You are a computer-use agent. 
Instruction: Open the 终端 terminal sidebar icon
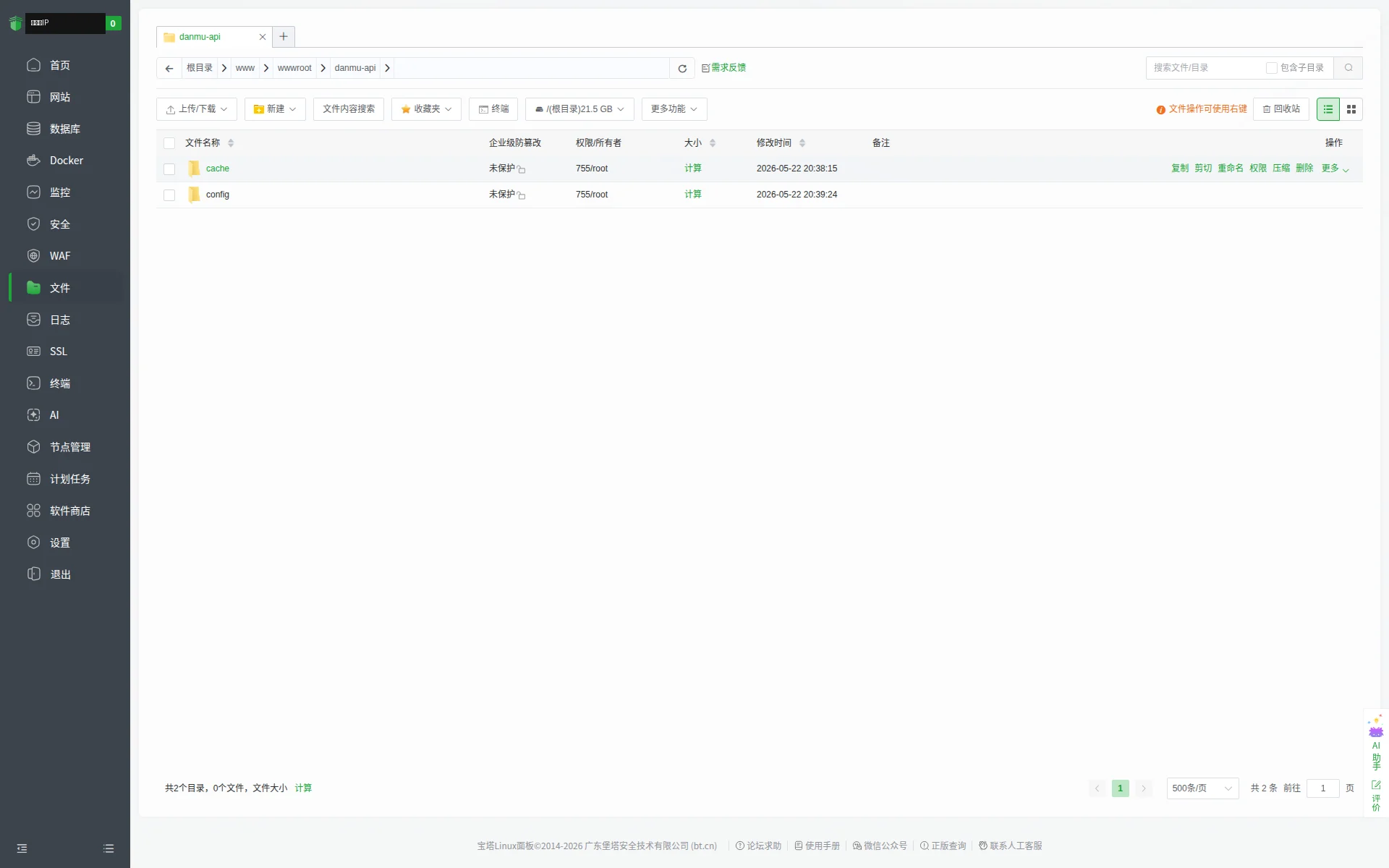[x=33, y=383]
